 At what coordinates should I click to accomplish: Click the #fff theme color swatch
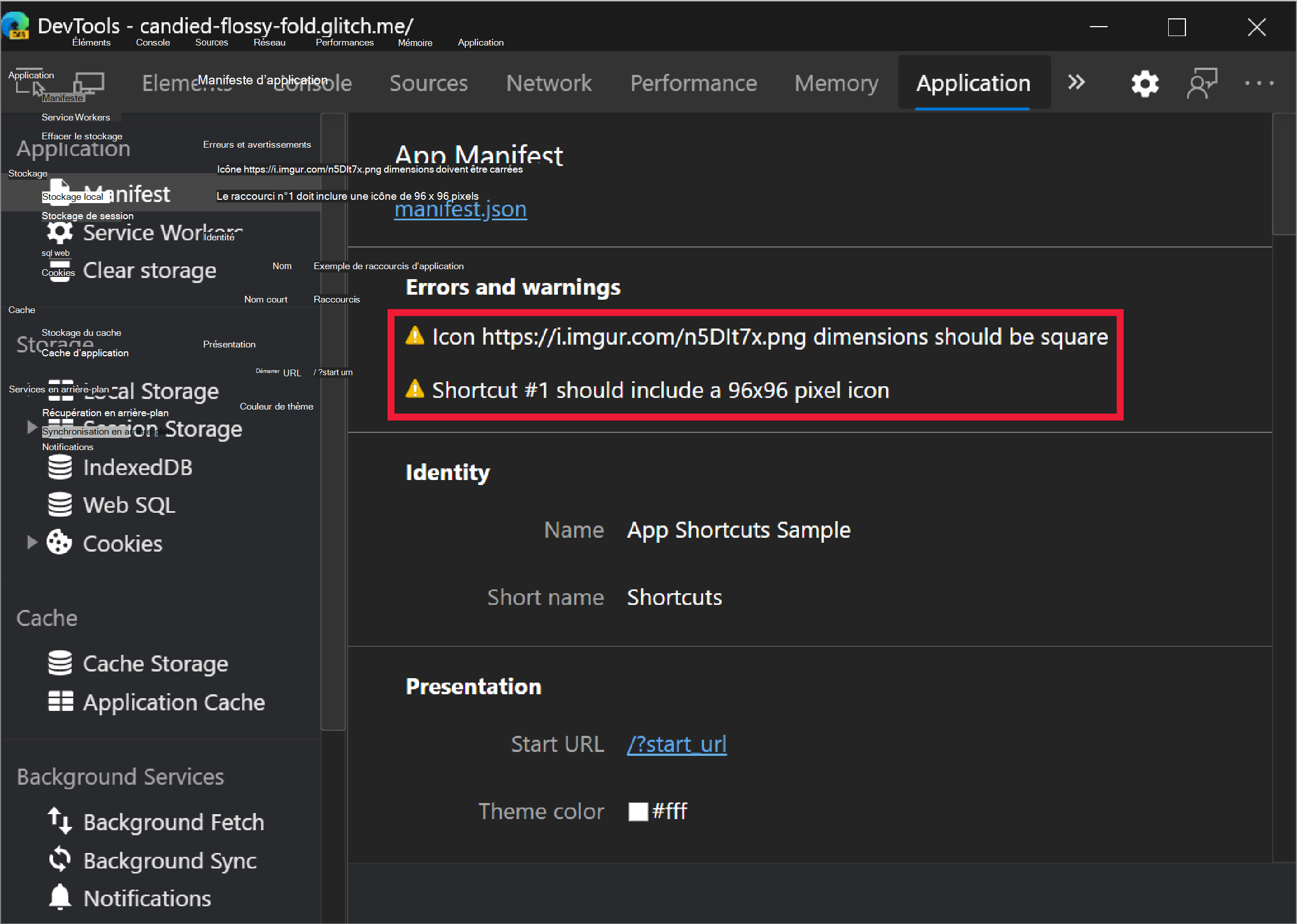(637, 811)
